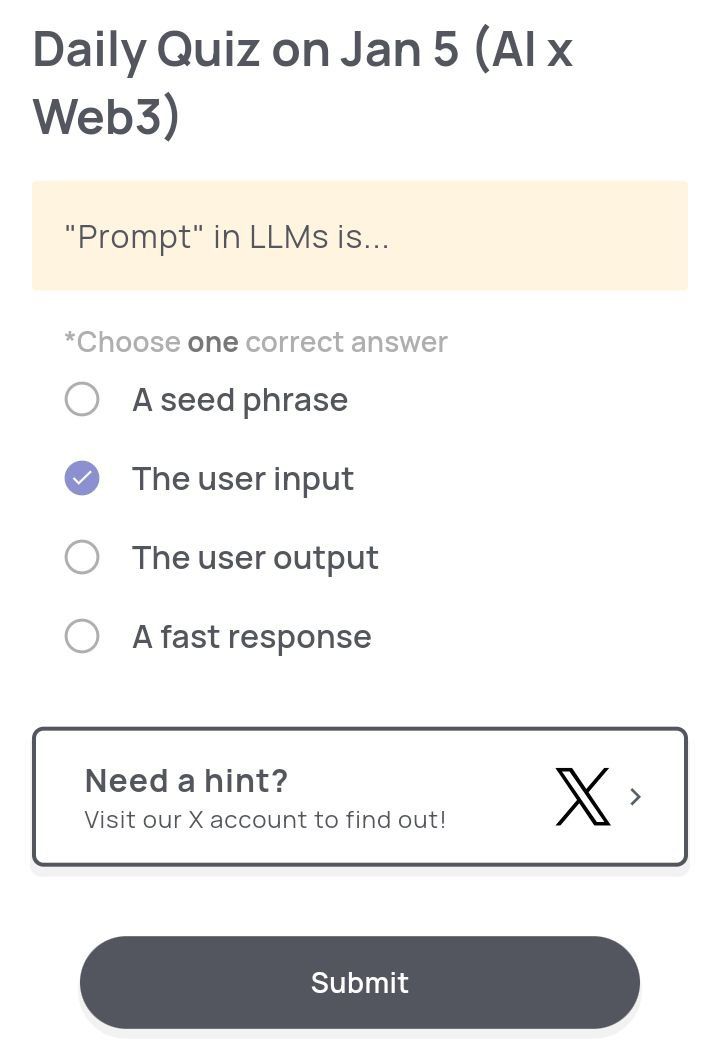720x1050 pixels.
Task: Click the 'The user output' label text
Action: [255, 557]
